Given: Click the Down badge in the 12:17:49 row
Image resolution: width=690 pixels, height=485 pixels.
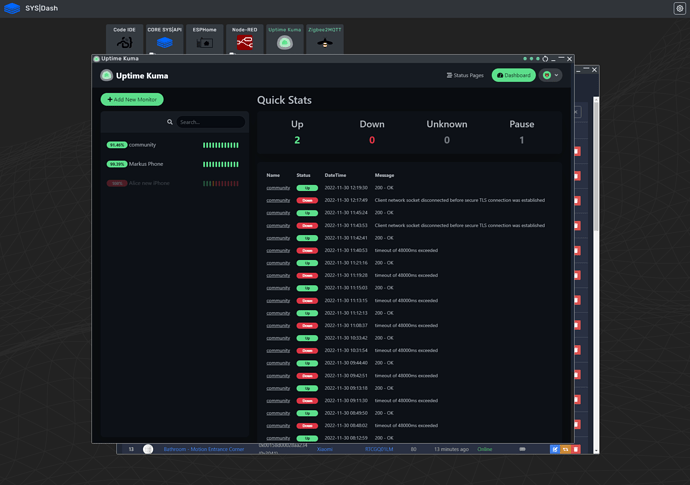Looking at the screenshot, I should point(307,200).
